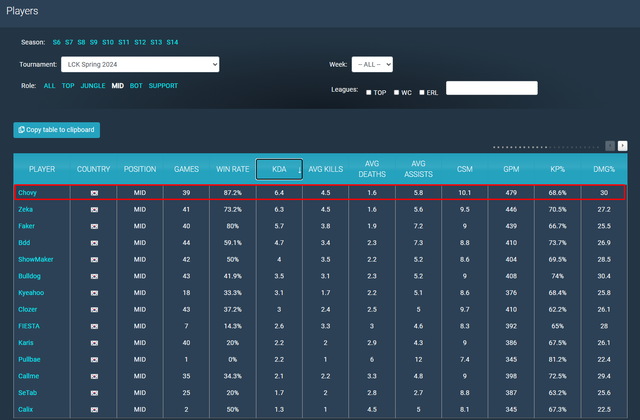
Task: Sort table by POSITION column header
Action: point(140,169)
